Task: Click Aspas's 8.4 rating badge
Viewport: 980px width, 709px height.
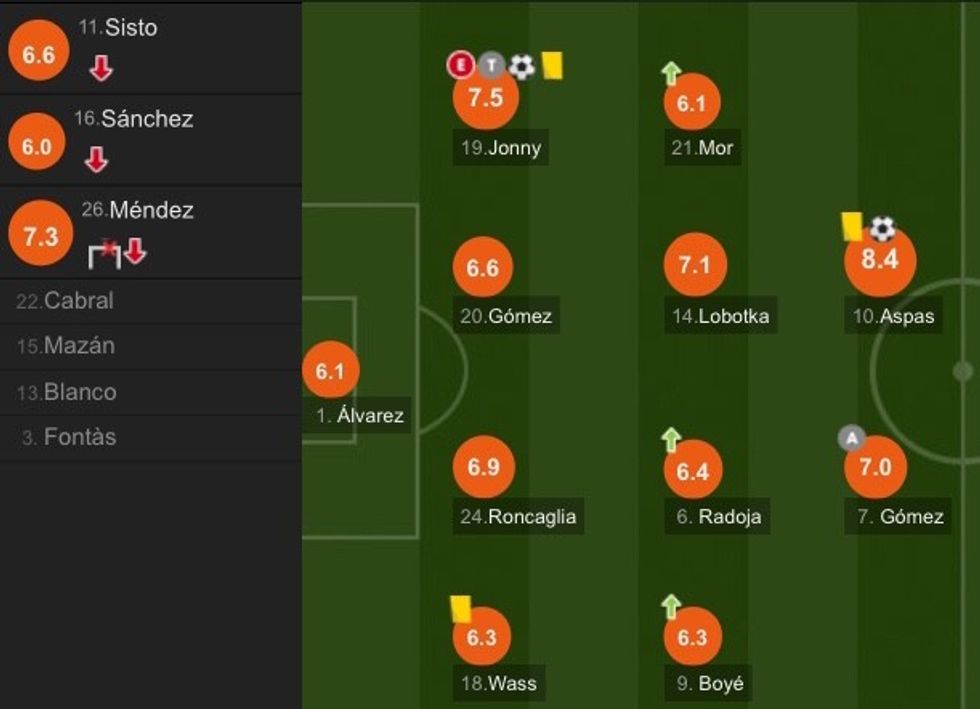Action: [x=880, y=260]
